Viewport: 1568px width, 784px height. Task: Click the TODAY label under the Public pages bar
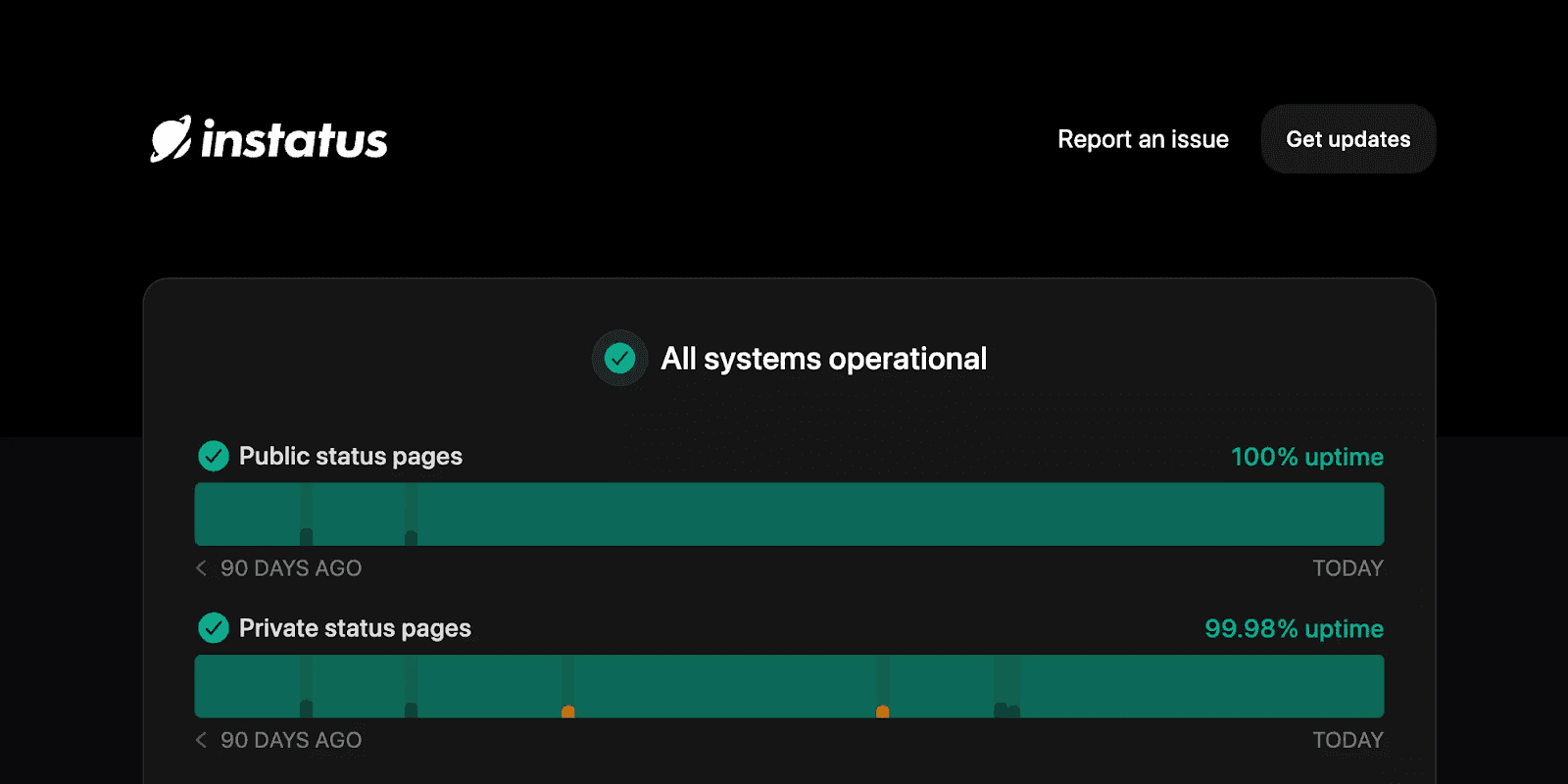pyautogui.click(x=1347, y=568)
